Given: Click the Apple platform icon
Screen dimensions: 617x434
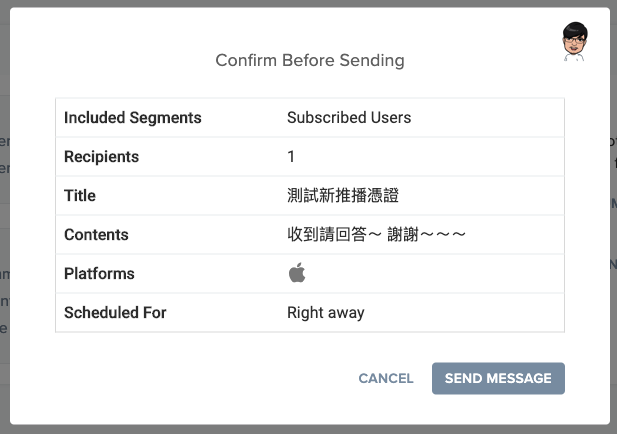Looking at the screenshot, I should [297, 273].
